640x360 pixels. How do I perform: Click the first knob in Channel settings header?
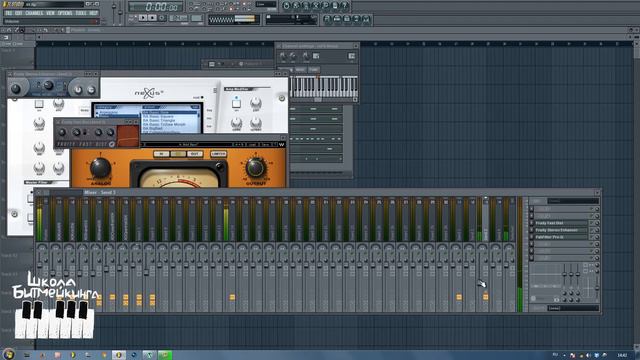(283, 56)
